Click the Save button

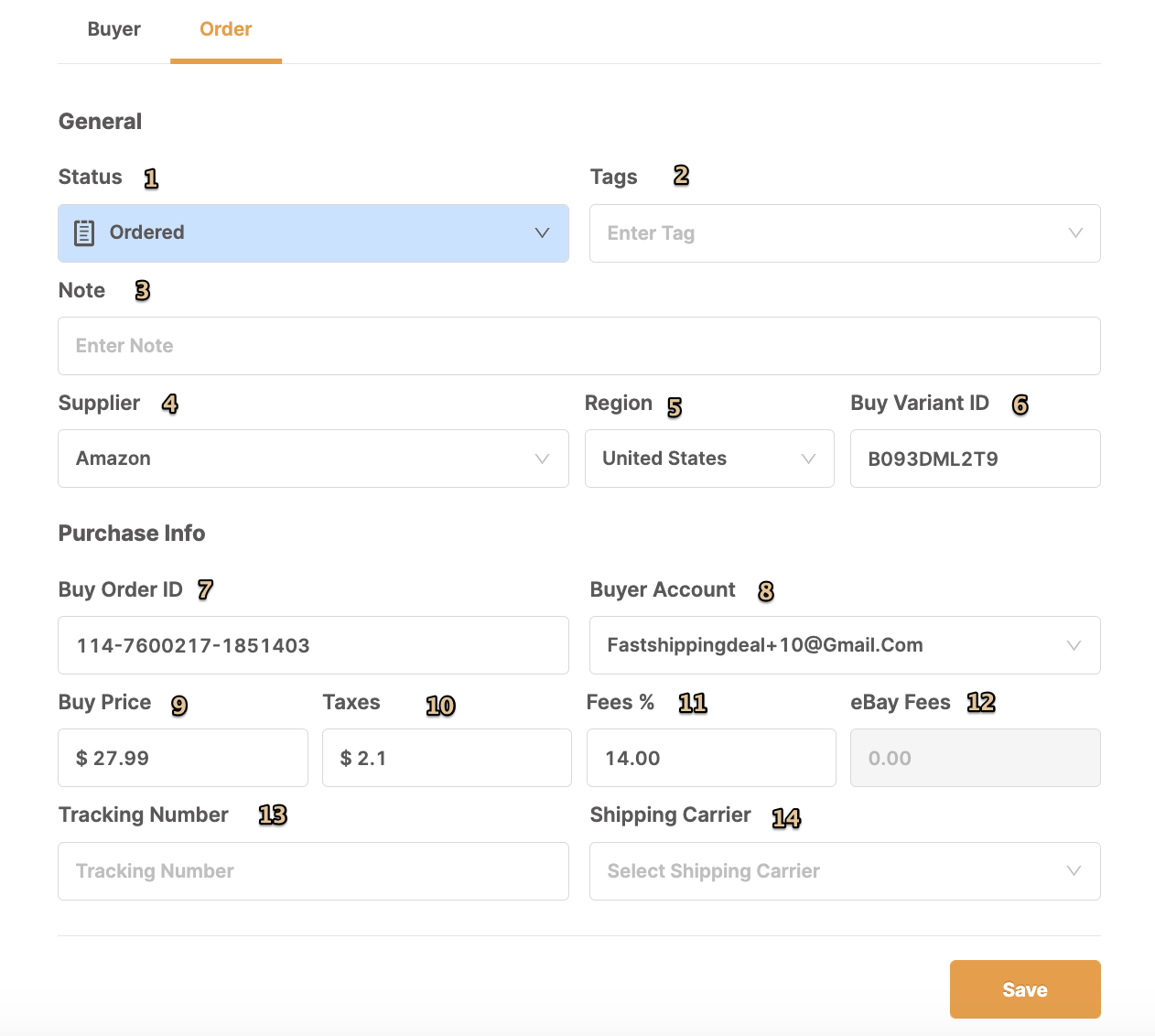pos(1025,989)
